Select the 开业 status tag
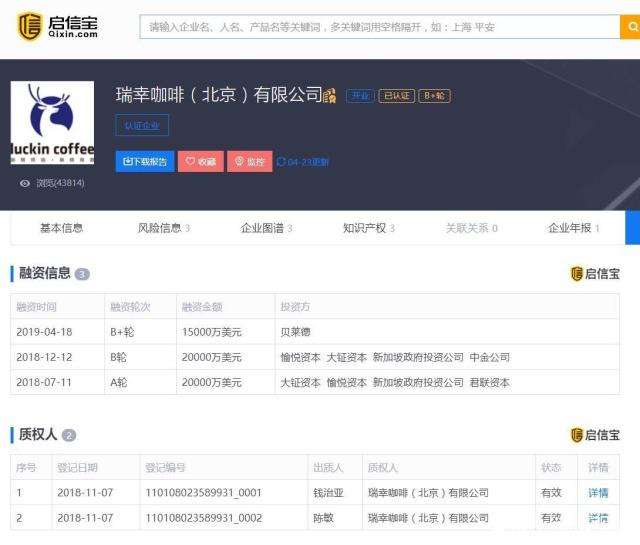This screenshot has width=640, height=545. (x=360, y=96)
